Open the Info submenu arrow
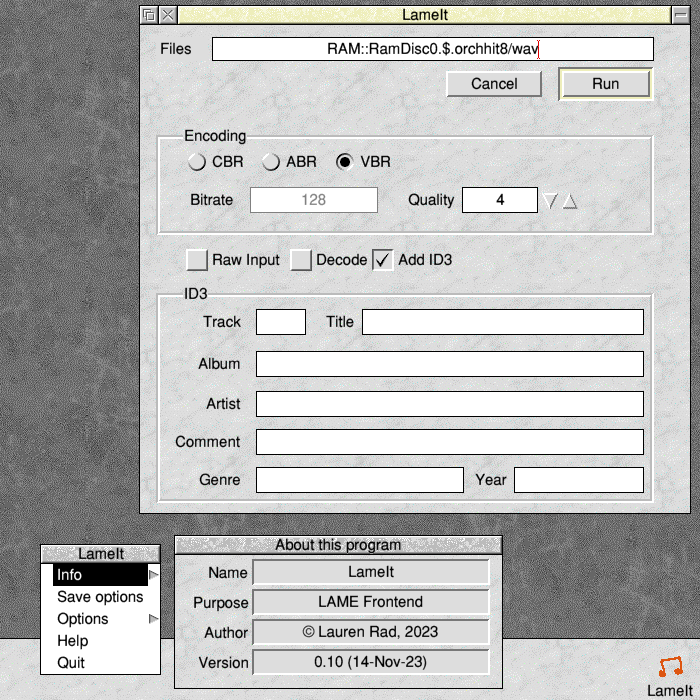Screen dimensions: 700x700 pyautogui.click(x=154, y=575)
